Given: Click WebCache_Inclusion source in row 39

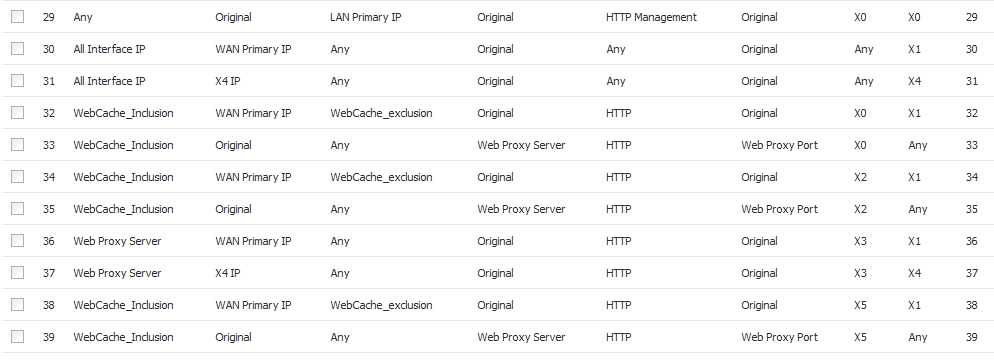Looking at the screenshot, I should tap(123, 337).
